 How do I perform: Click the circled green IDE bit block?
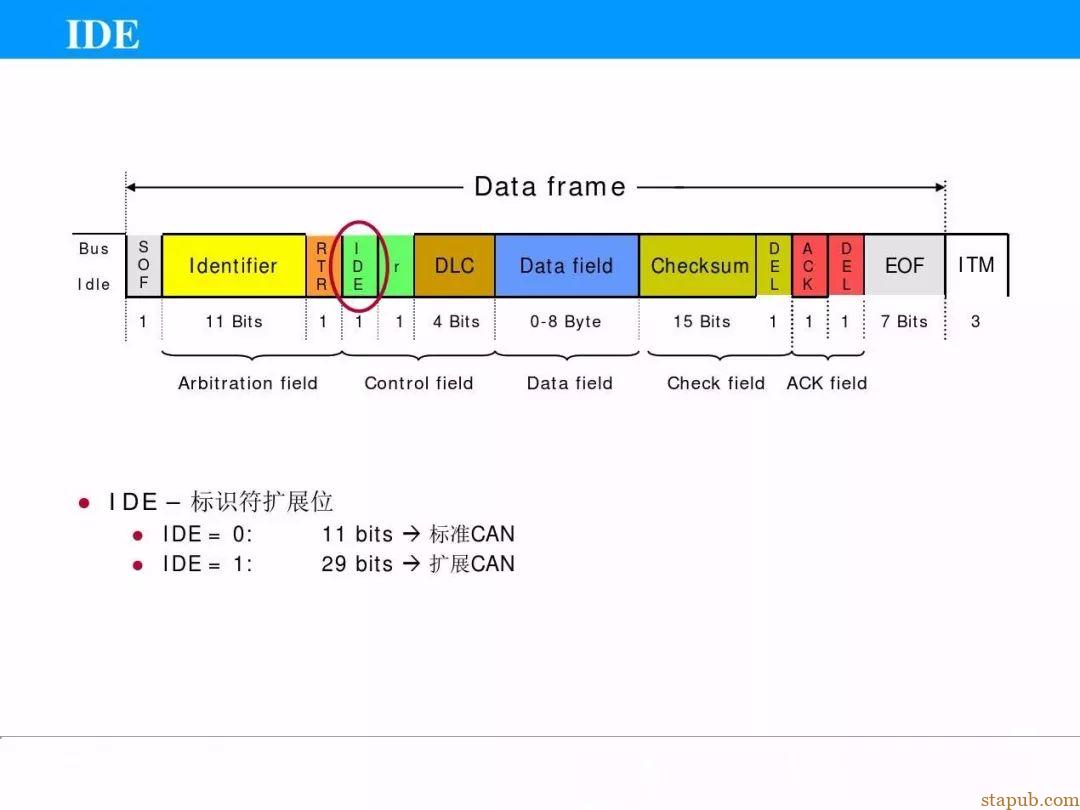(x=358, y=266)
